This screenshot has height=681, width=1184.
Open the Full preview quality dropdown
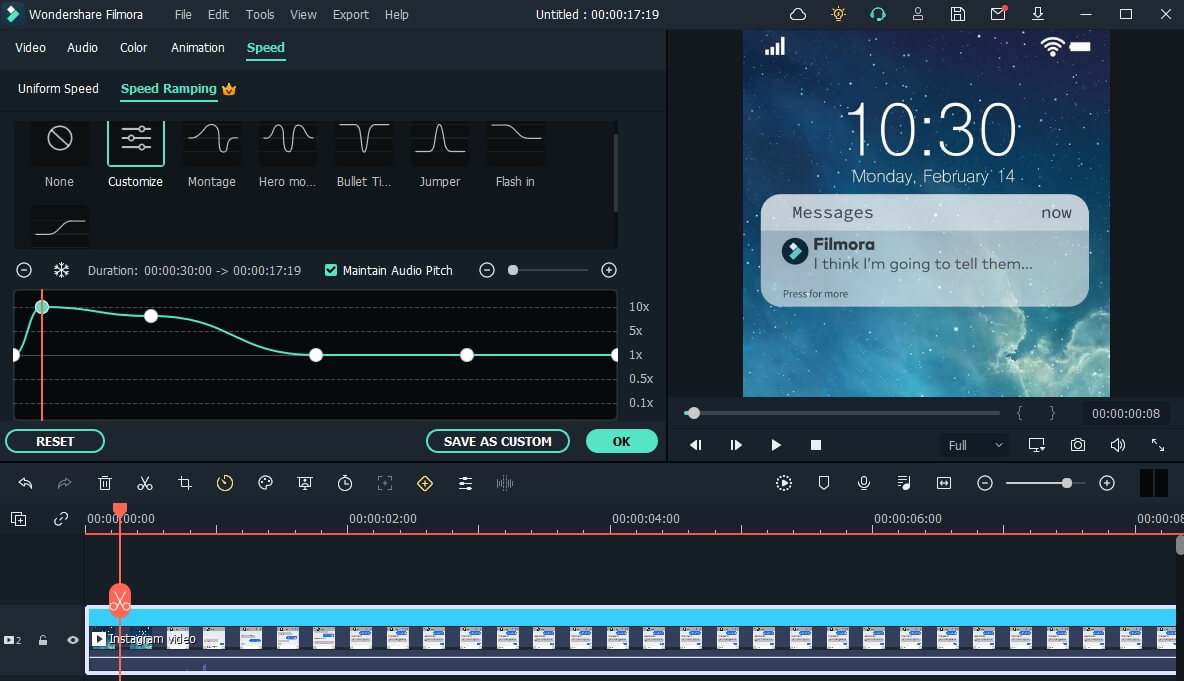click(x=975, y=445)
